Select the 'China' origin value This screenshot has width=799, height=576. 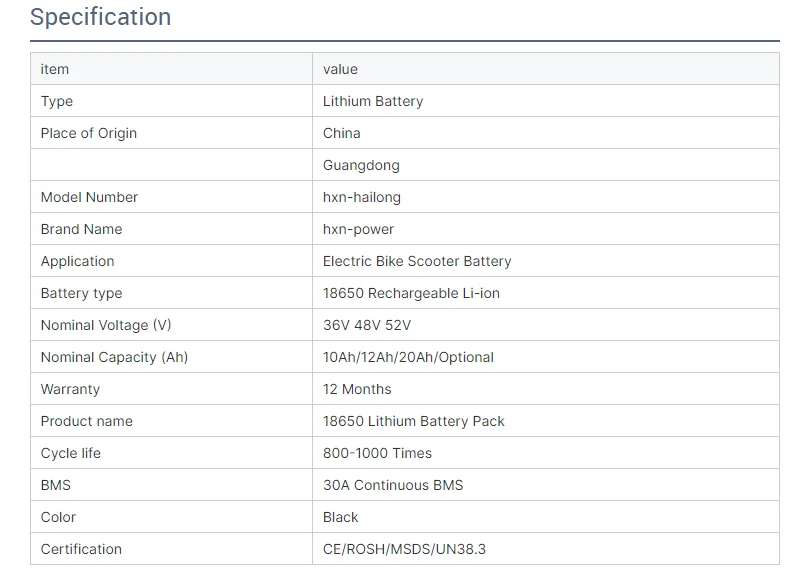(341, 133)
